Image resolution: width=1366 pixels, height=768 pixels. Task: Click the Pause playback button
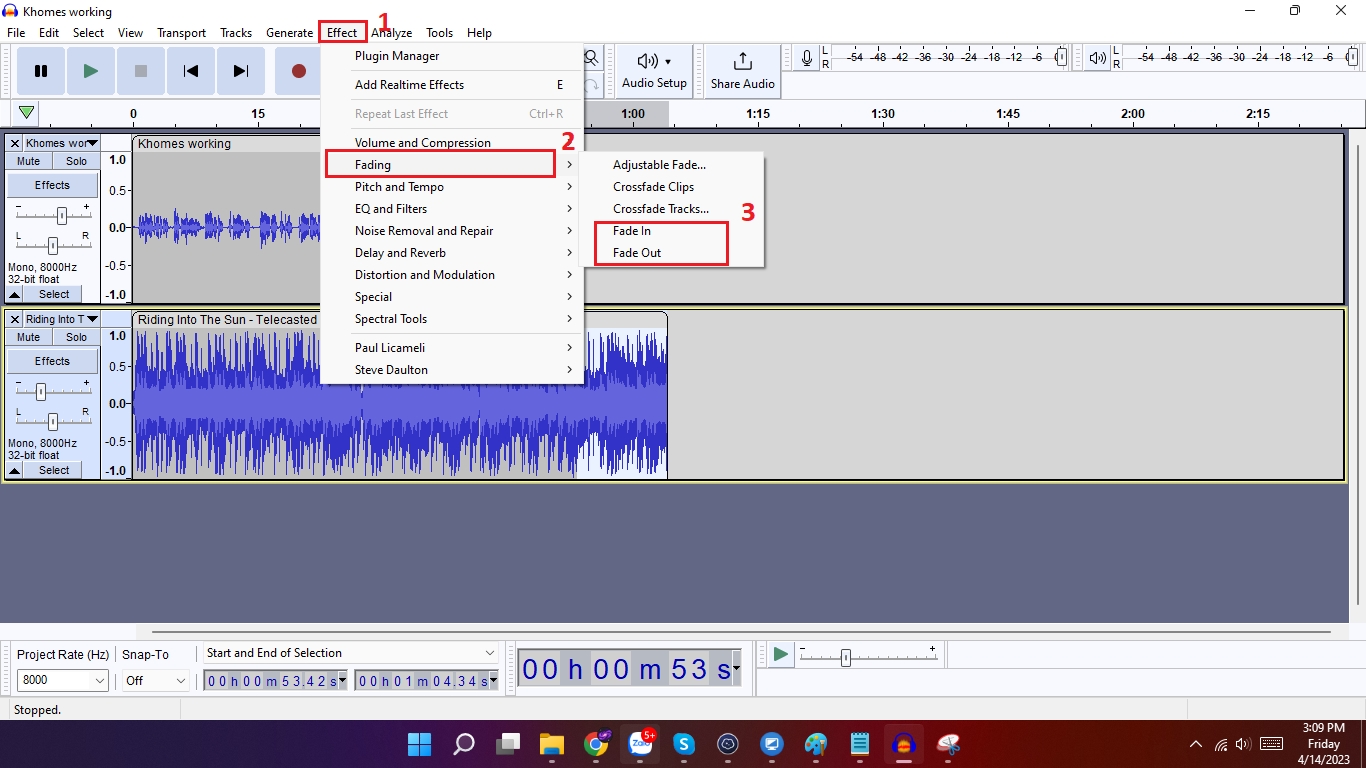41,71
